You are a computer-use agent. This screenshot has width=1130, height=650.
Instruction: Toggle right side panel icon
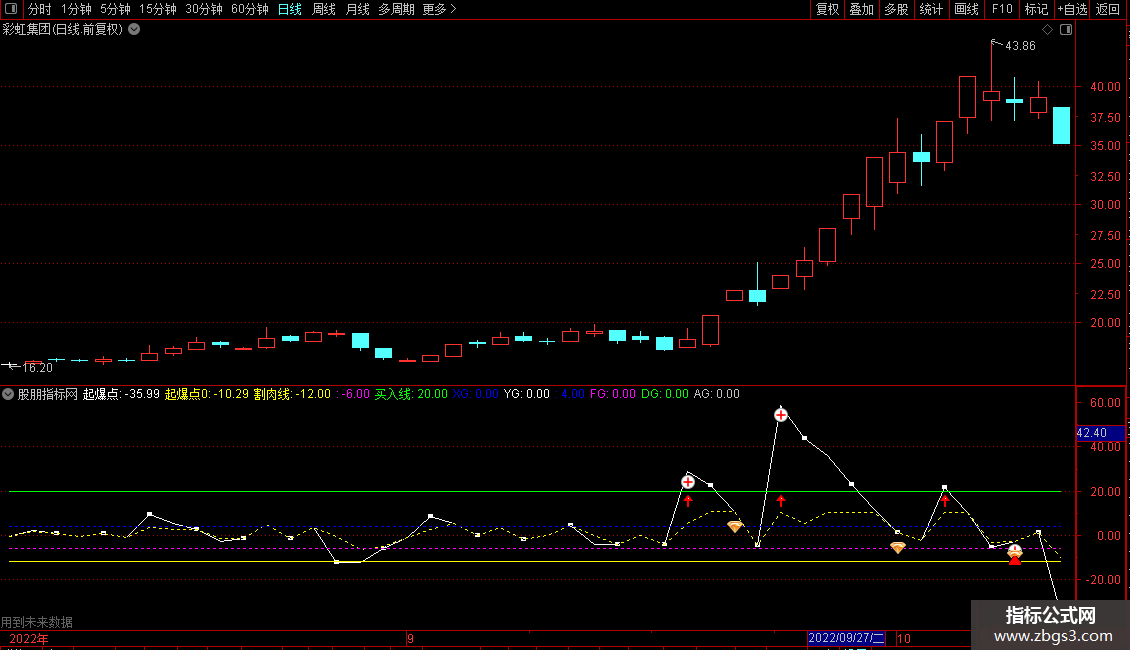(1066, 30)
